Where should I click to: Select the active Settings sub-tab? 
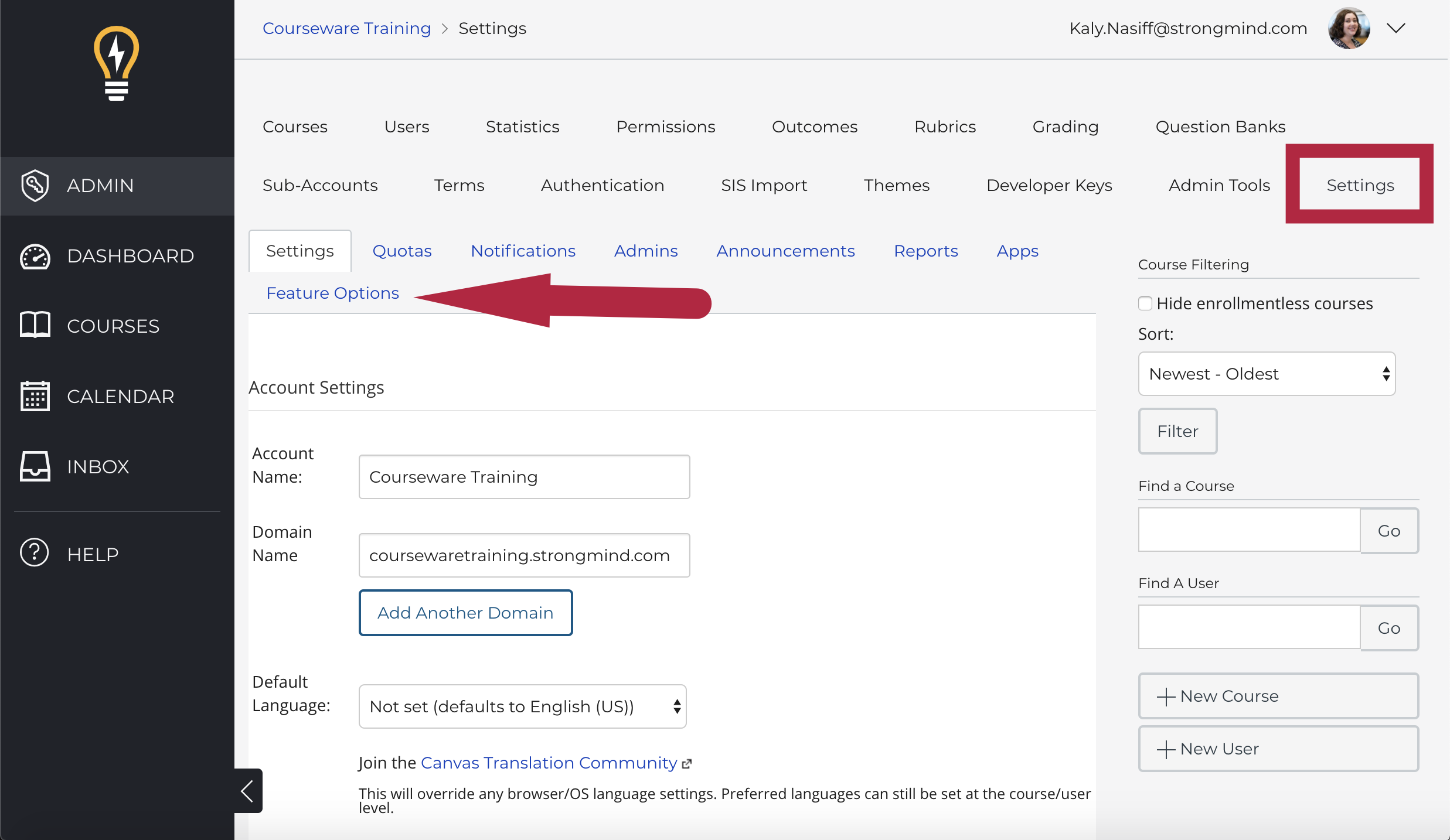(300, 251)
